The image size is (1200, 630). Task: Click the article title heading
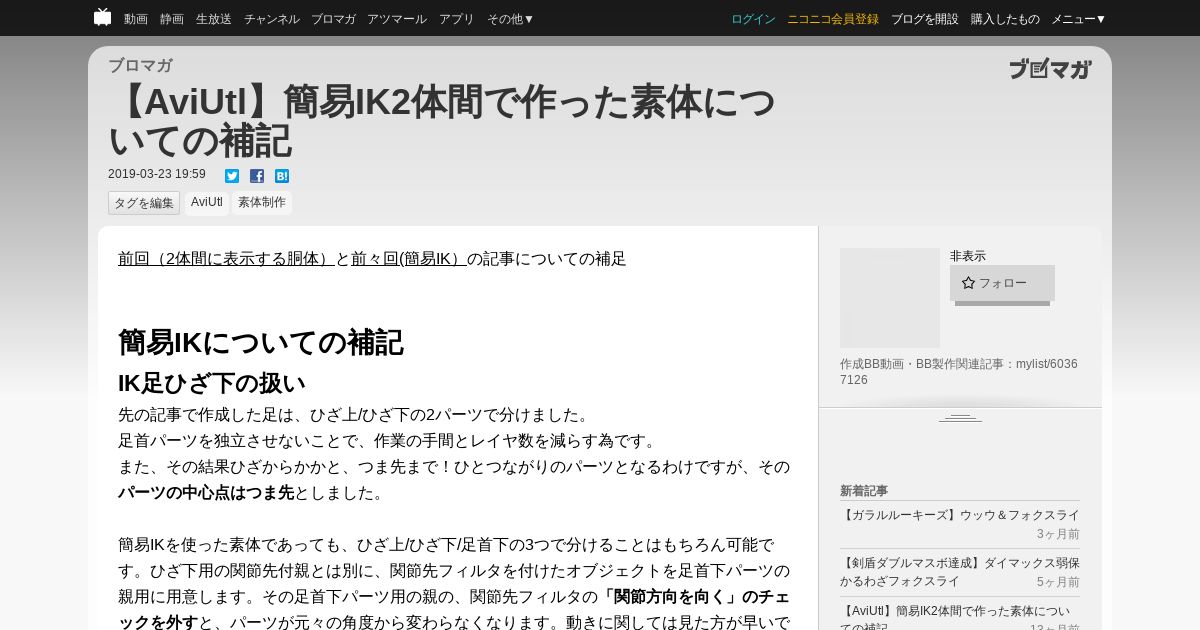(441, 121)
